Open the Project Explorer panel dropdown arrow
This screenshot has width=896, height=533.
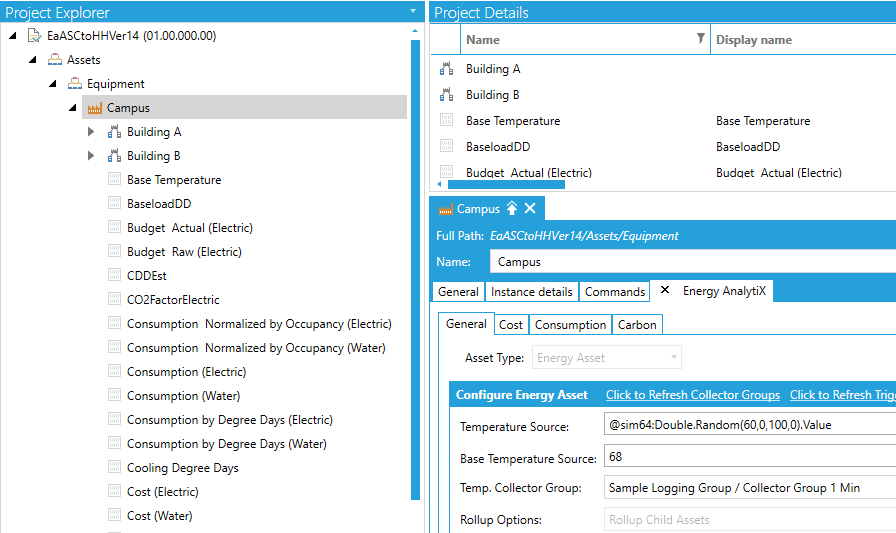point(413,12)
